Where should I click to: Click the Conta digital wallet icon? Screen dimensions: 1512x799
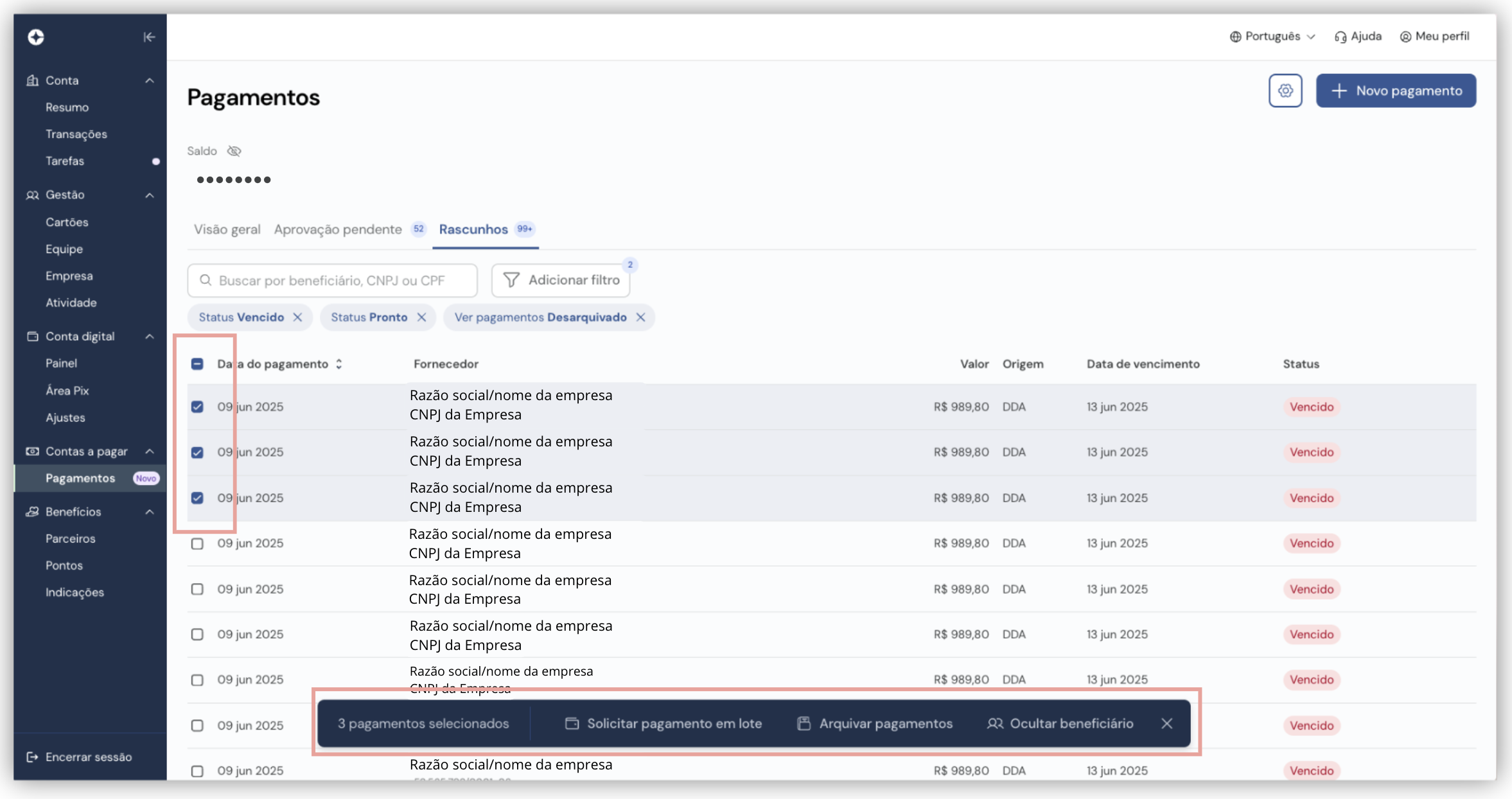pyautogui.click(x=32, y=336)
